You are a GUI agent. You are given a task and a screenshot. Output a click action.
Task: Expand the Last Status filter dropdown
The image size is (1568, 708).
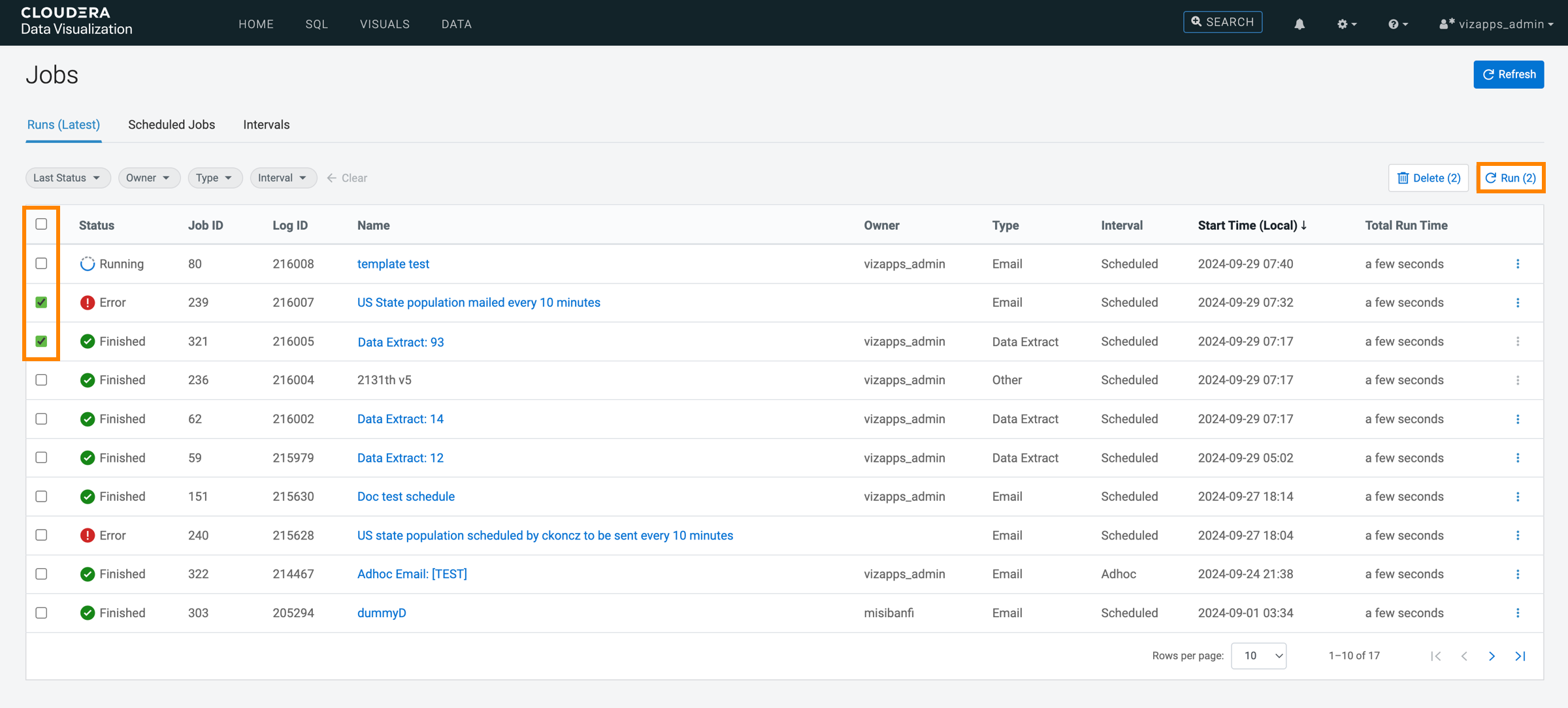point(67,178)
